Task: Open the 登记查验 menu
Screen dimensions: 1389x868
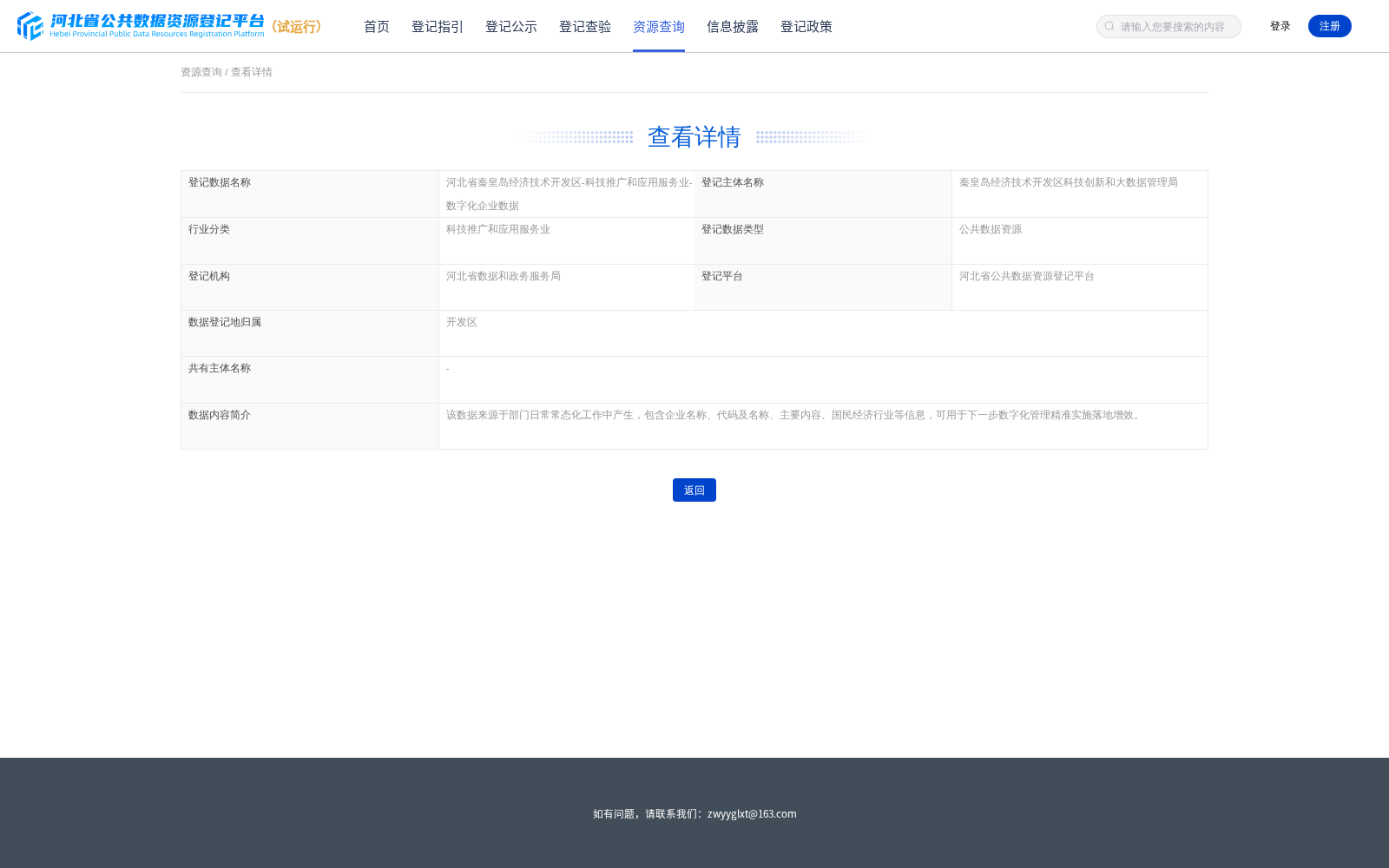Action: pos(585,27)
